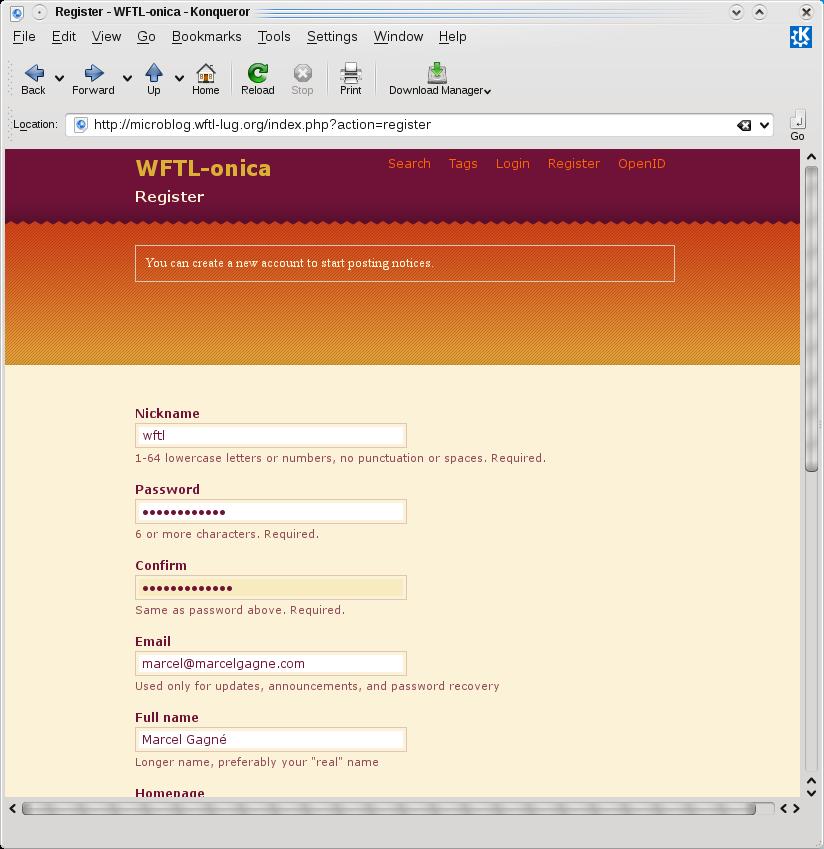Open the Bookmarks menu

click(x=206, y=36)
